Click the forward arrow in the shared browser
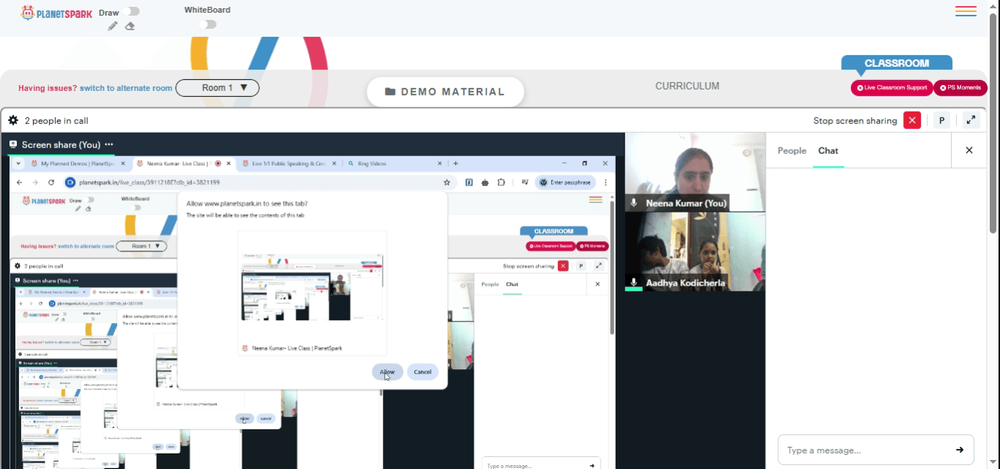Viewport: 1000px width, 469px height. pyautogui.click(x=35, y=182)
